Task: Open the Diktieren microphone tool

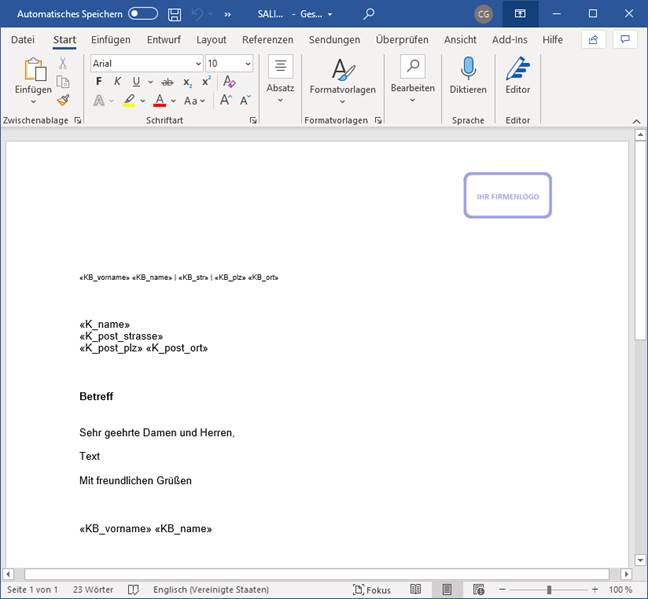Action: [x=468, y=76]
